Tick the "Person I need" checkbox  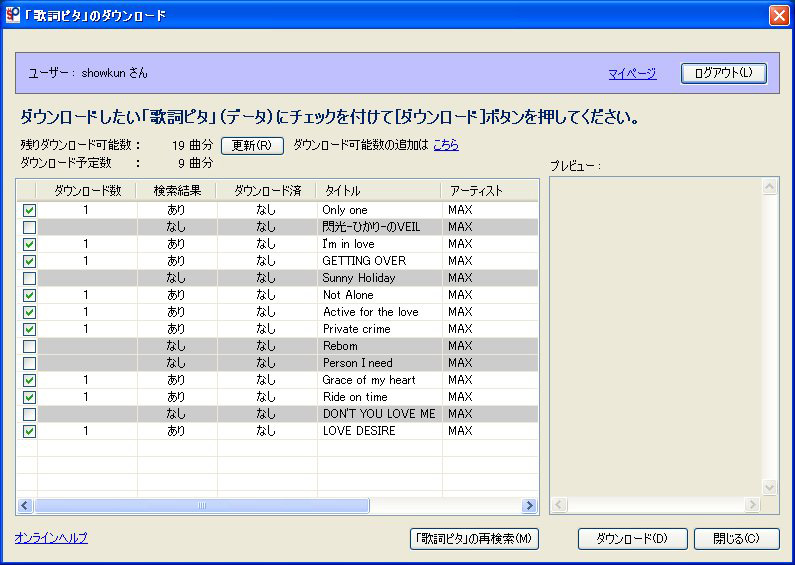(x=29, y=363)
